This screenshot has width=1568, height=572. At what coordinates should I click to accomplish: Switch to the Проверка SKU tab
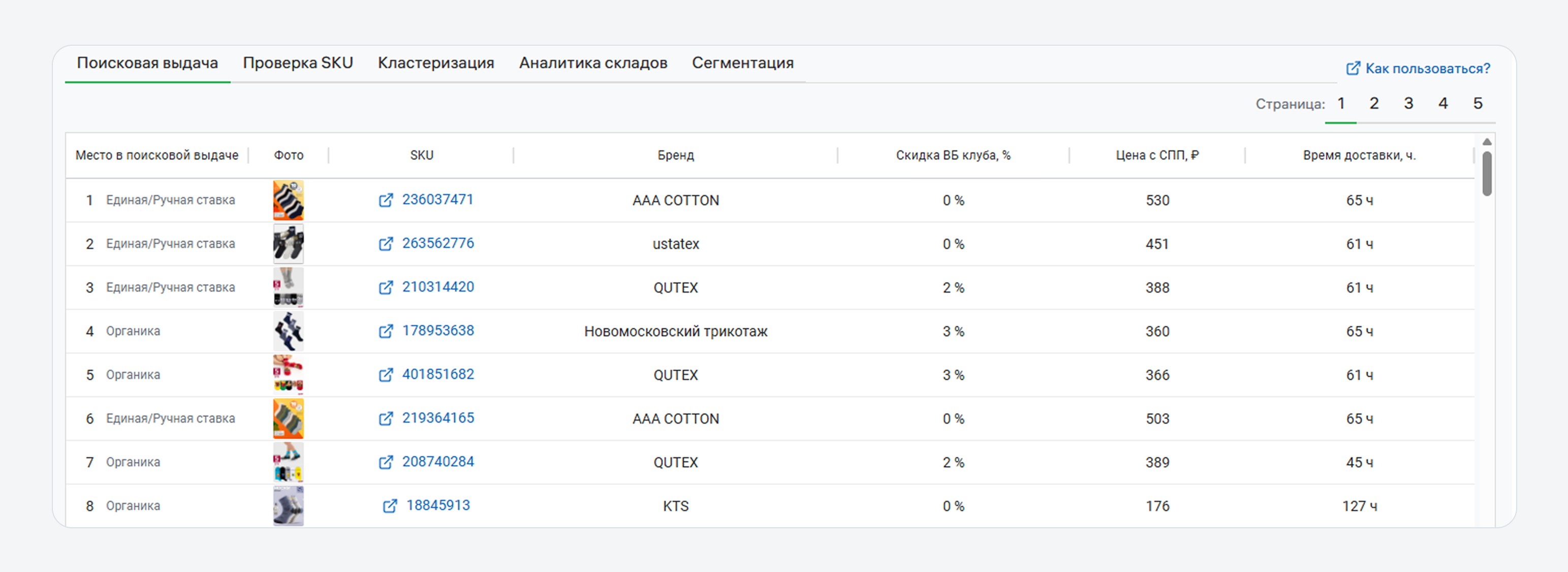[x=298, y=63]
